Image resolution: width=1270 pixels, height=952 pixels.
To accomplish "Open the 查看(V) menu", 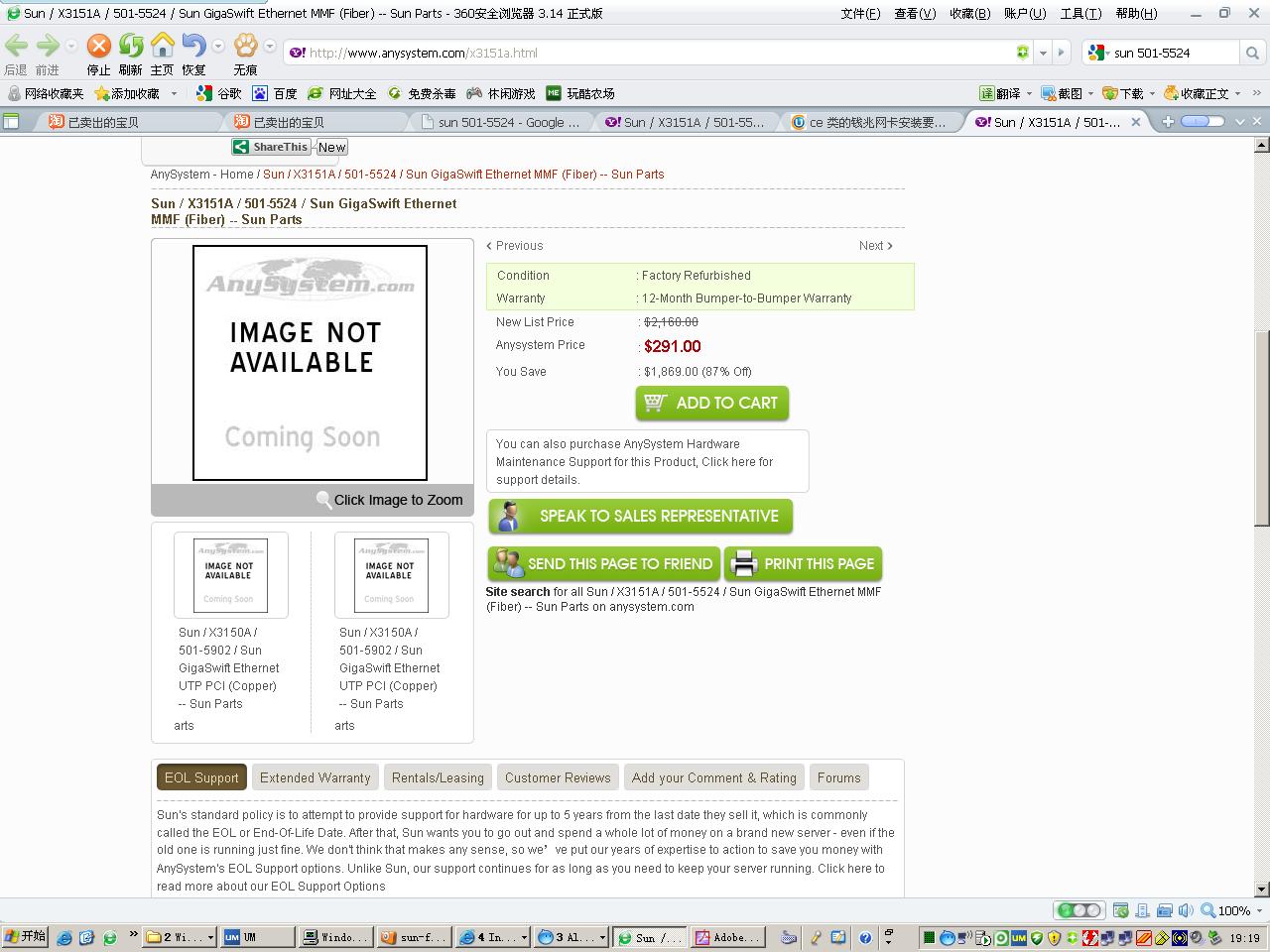I will (915, 13).
